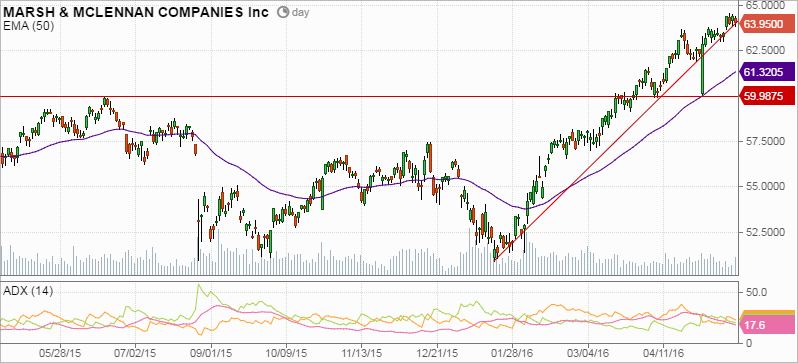The width and height of the screenshot is (798, 363).
Task: Click the 50.0 ADX scale label
Action: (x=753, y=293)
